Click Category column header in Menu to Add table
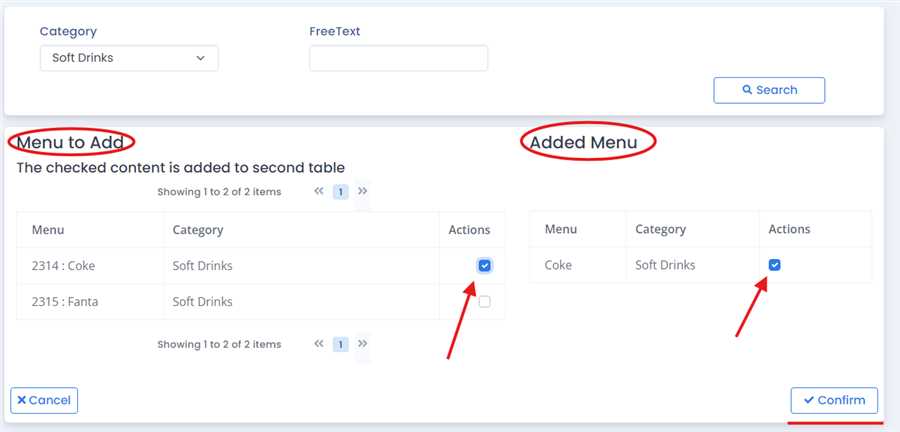 [198, 230]
